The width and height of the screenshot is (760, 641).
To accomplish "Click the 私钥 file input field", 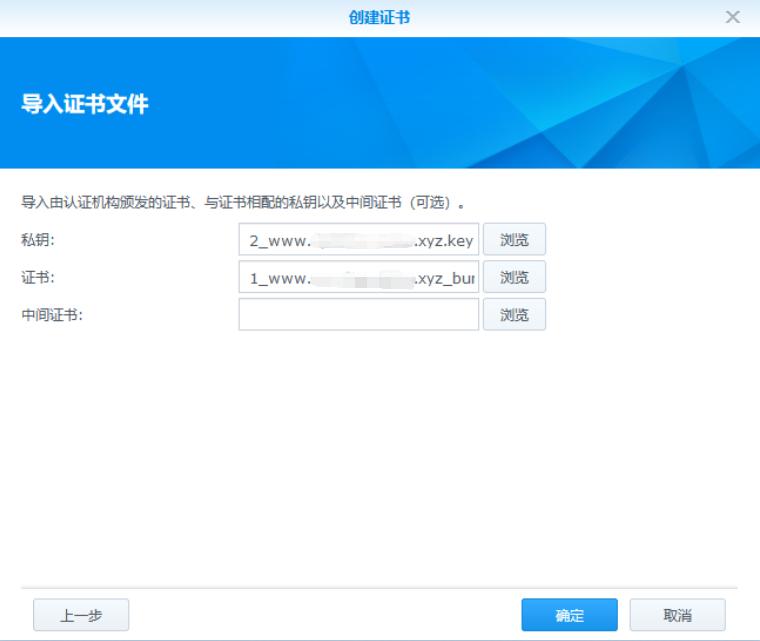I will pyautogui.click(x=359, y=240).
